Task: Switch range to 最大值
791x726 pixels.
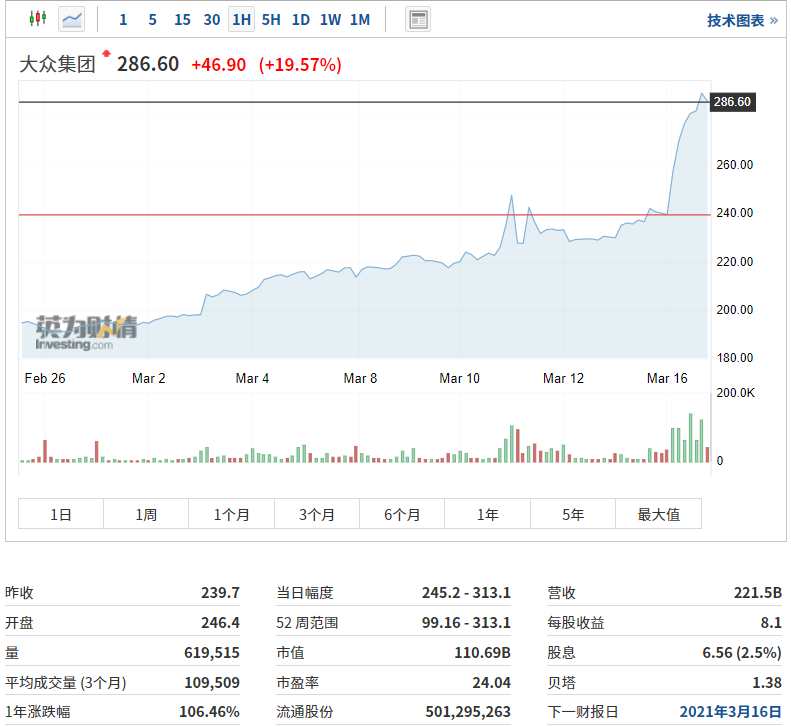Action: point(659,514)
